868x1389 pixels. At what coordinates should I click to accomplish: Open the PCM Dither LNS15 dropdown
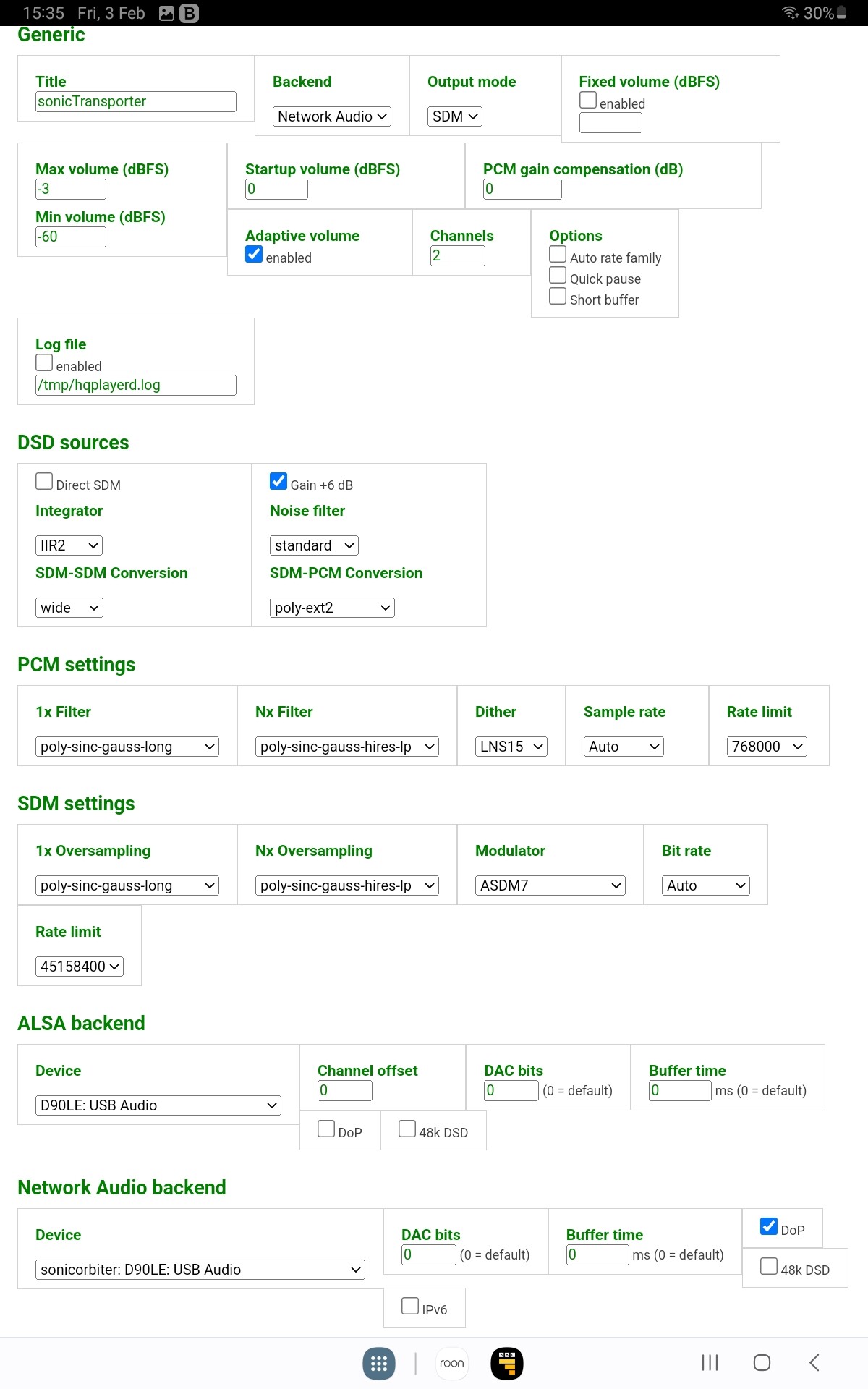coord(511,747)
